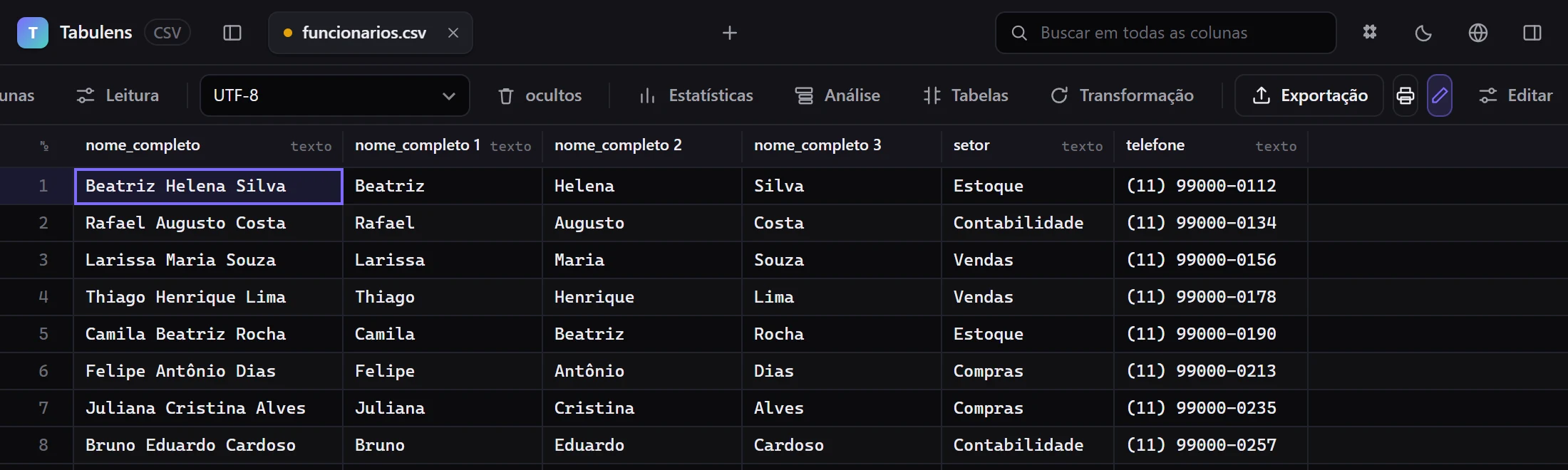Click the Tabulens app logo

coord(33,33)
